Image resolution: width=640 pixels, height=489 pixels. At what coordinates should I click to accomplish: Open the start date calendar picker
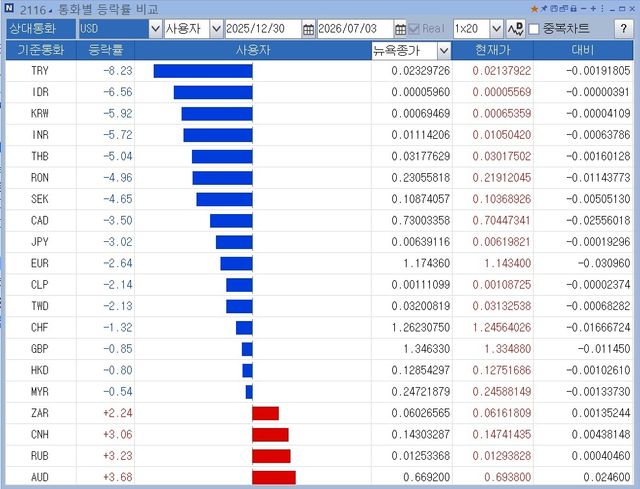(309, 29)
